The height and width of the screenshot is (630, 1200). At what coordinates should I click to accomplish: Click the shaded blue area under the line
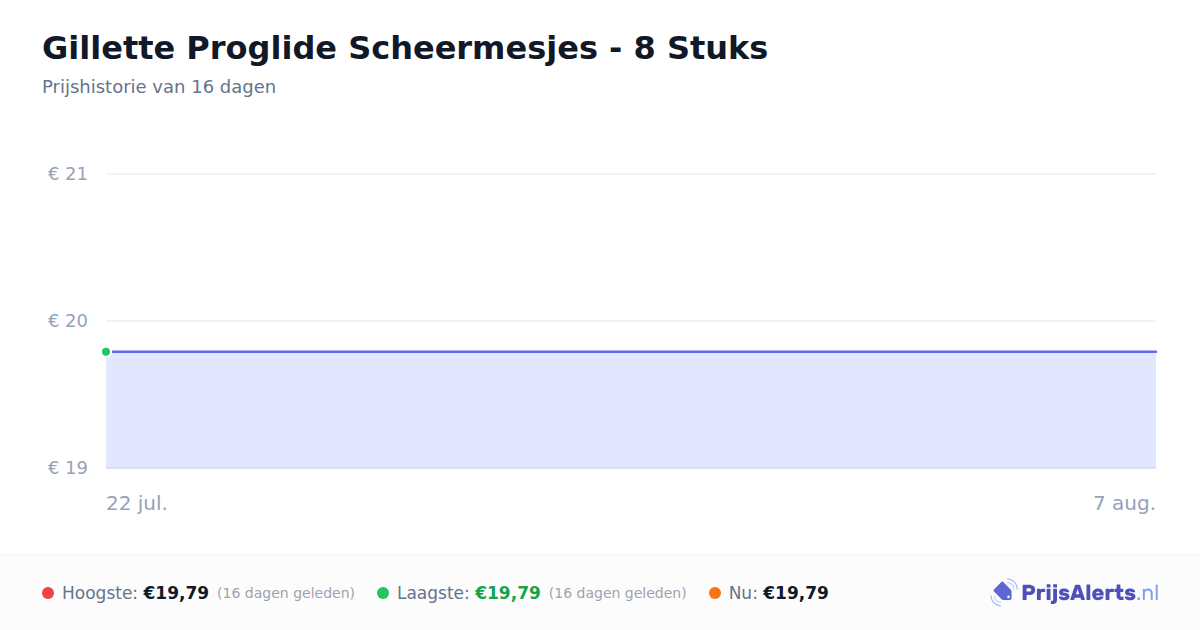coord(631,410)
